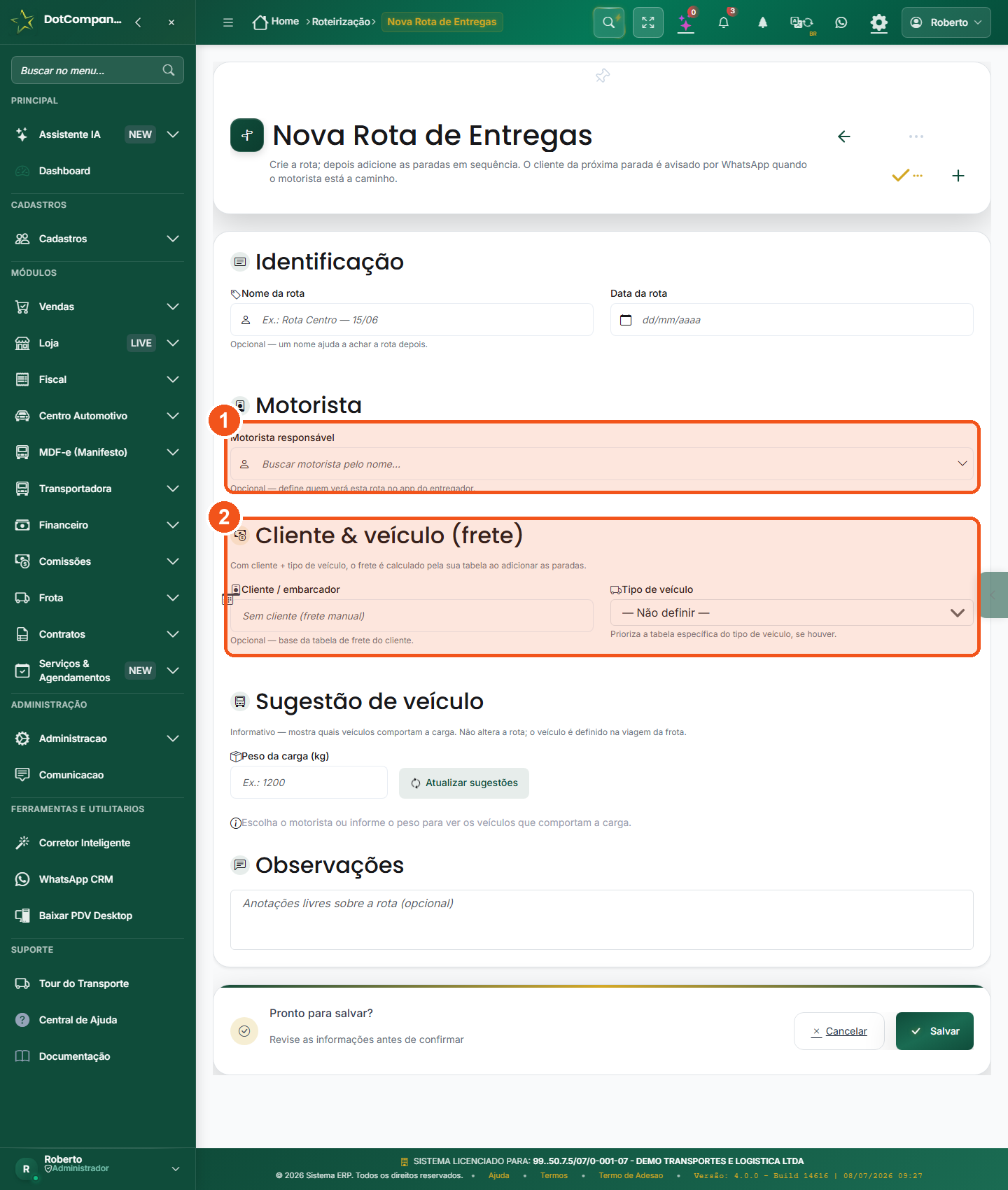Click the pin icon above page title

click(603, 76)
